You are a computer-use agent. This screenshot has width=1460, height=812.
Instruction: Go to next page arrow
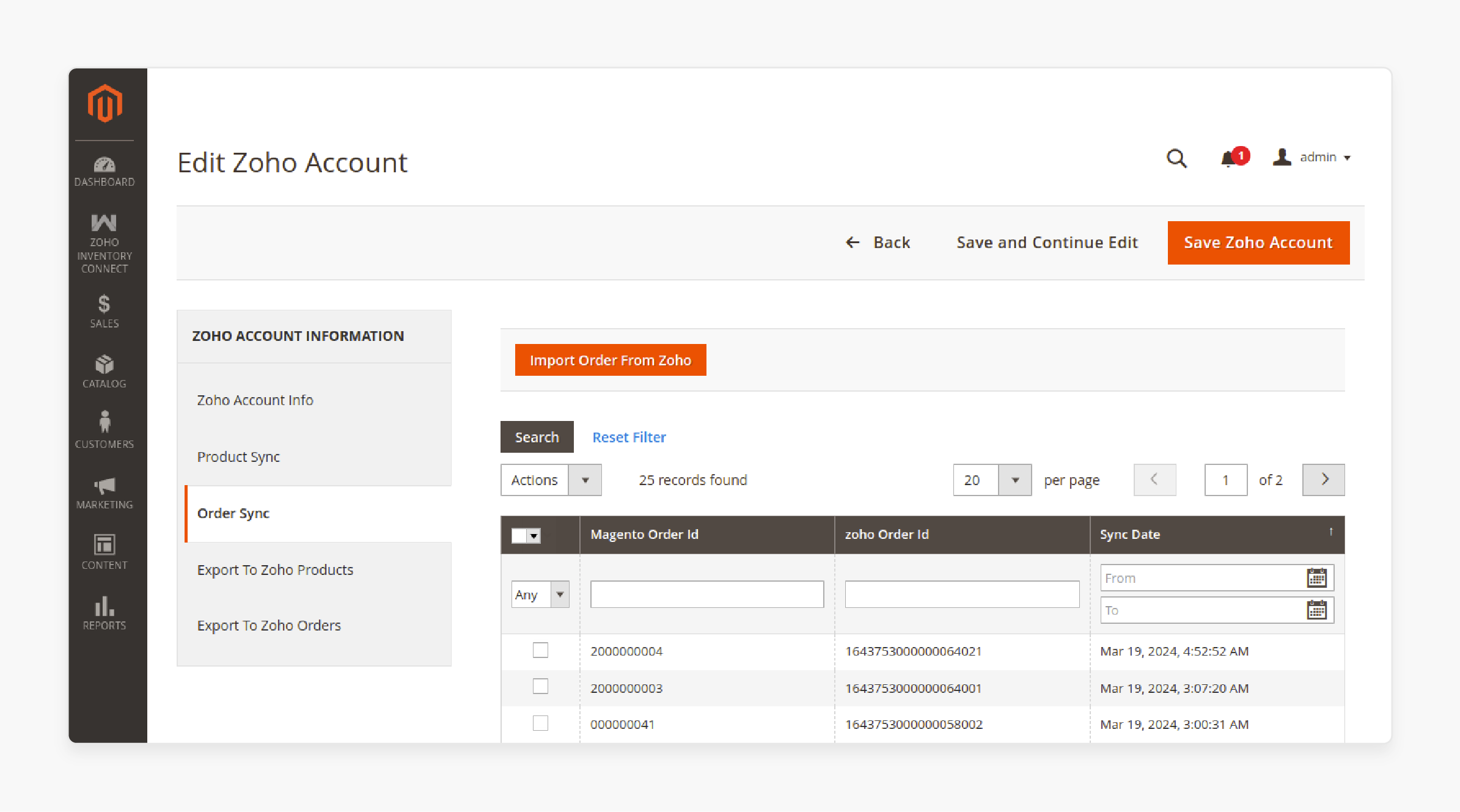(x=1323, y=480)
